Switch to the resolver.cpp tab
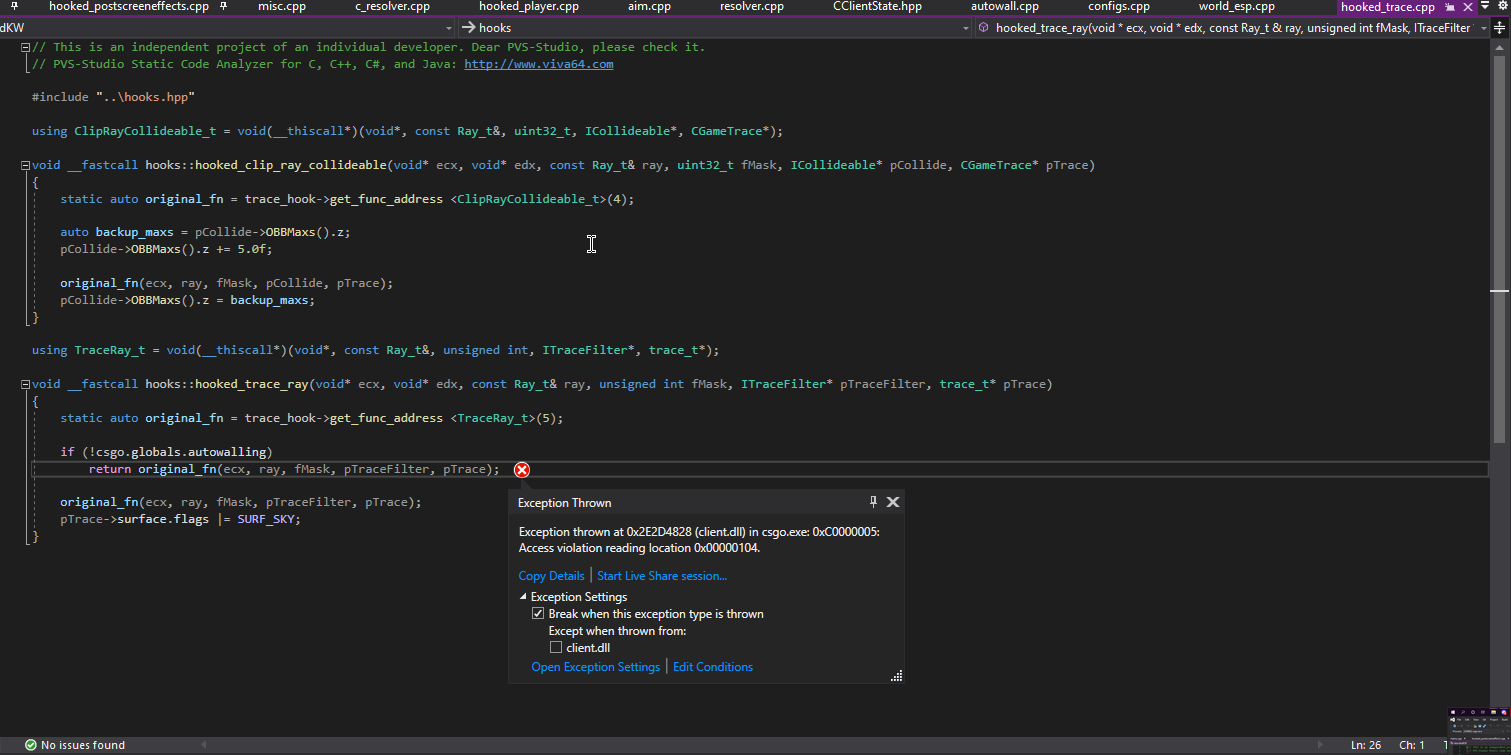Image resolution: width=1511 pixels, height=755 pixels. (x=751, y=7)
